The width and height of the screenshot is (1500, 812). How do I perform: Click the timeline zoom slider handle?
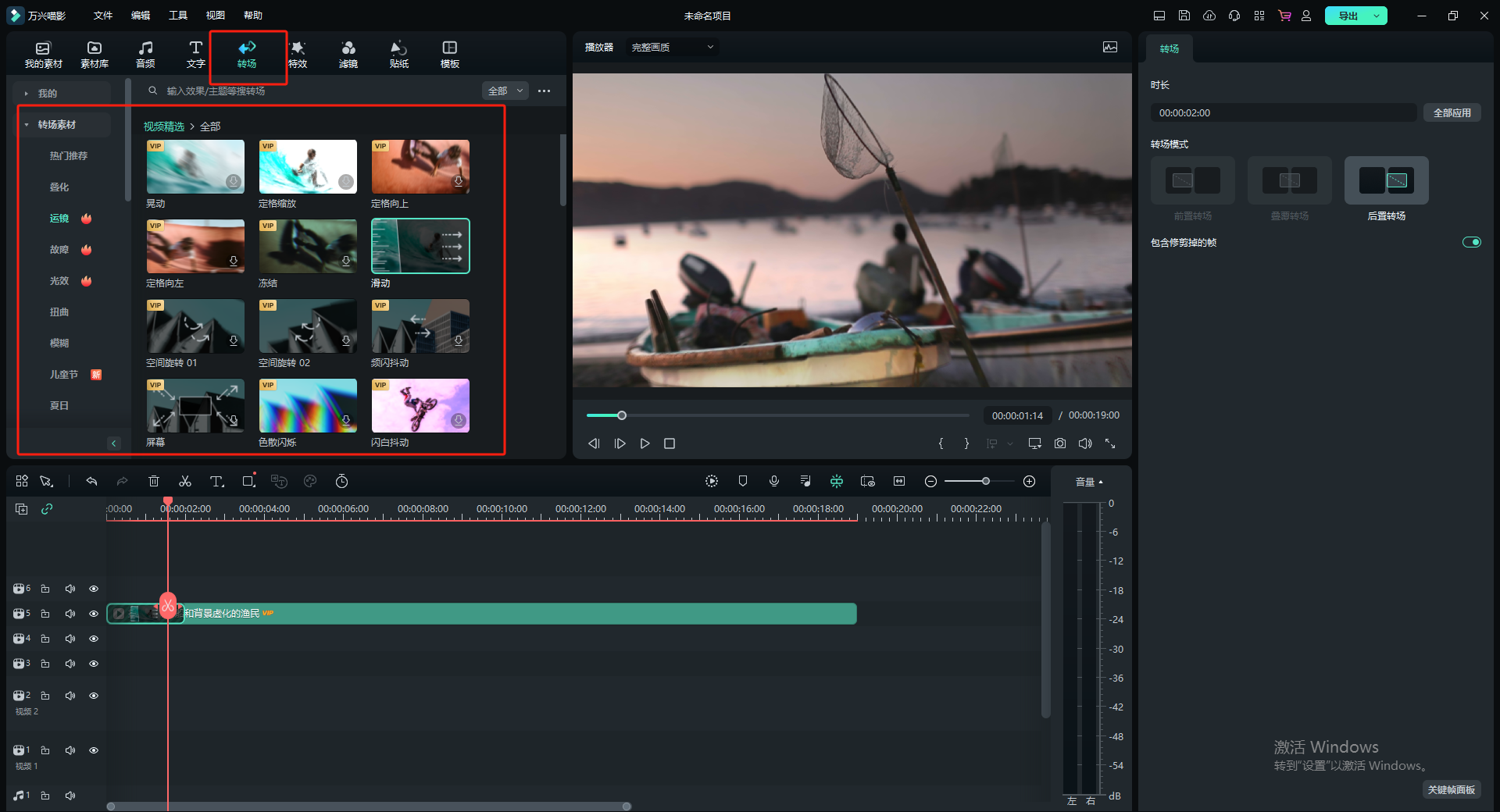point(986,482)
